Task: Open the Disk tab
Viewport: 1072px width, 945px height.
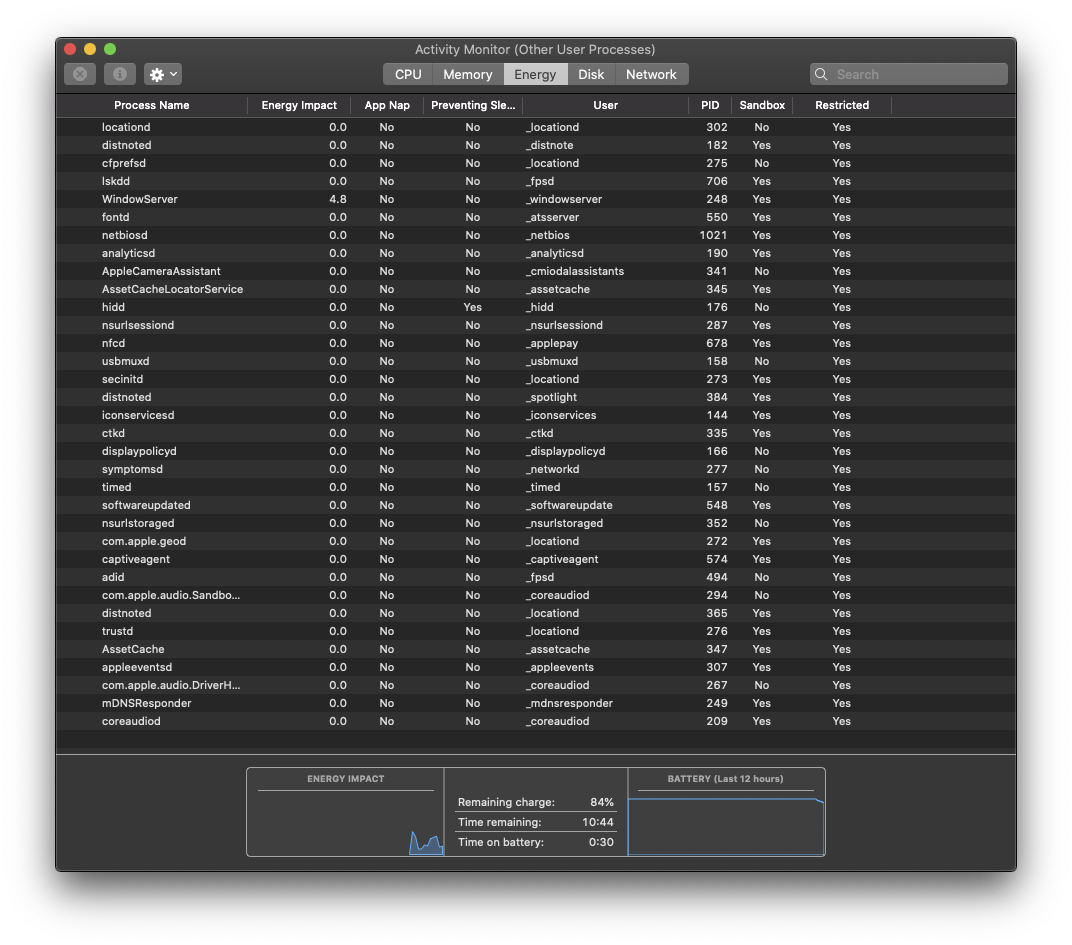Action: tap(591, 74)
